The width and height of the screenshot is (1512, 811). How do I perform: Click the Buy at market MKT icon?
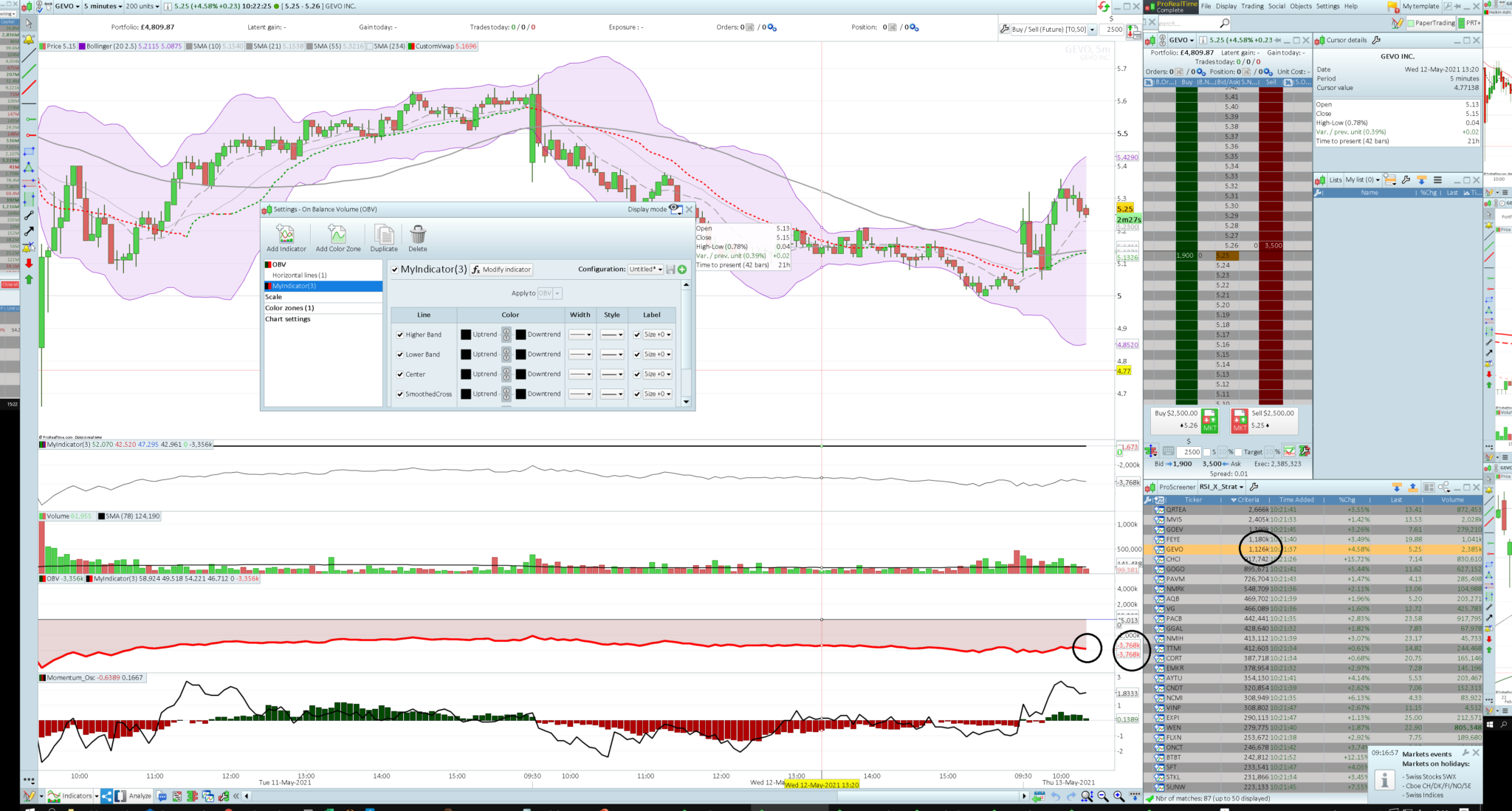pyautogui.click(x=1209, y=421)
